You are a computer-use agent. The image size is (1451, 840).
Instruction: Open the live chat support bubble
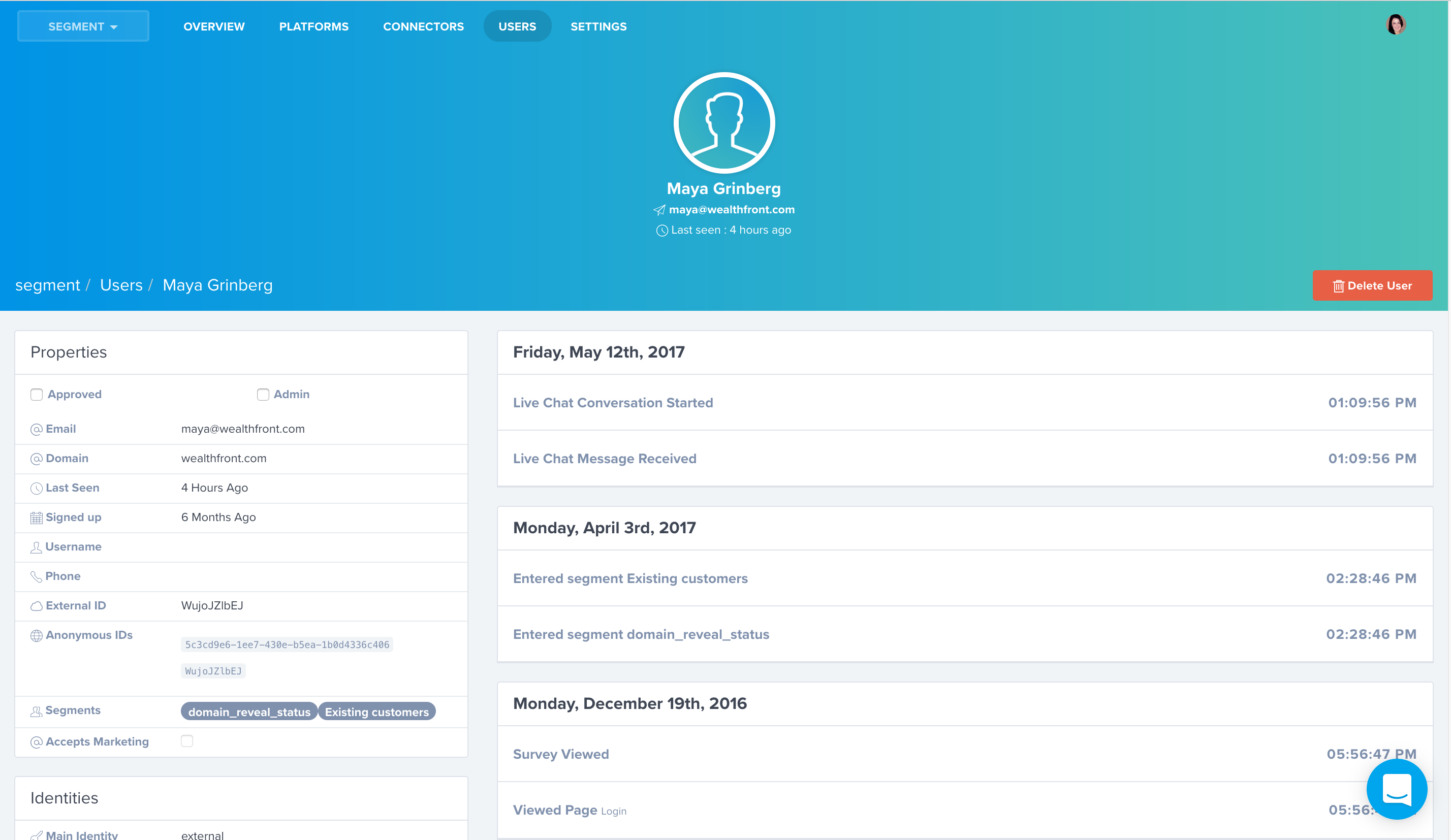[1396, 789]
